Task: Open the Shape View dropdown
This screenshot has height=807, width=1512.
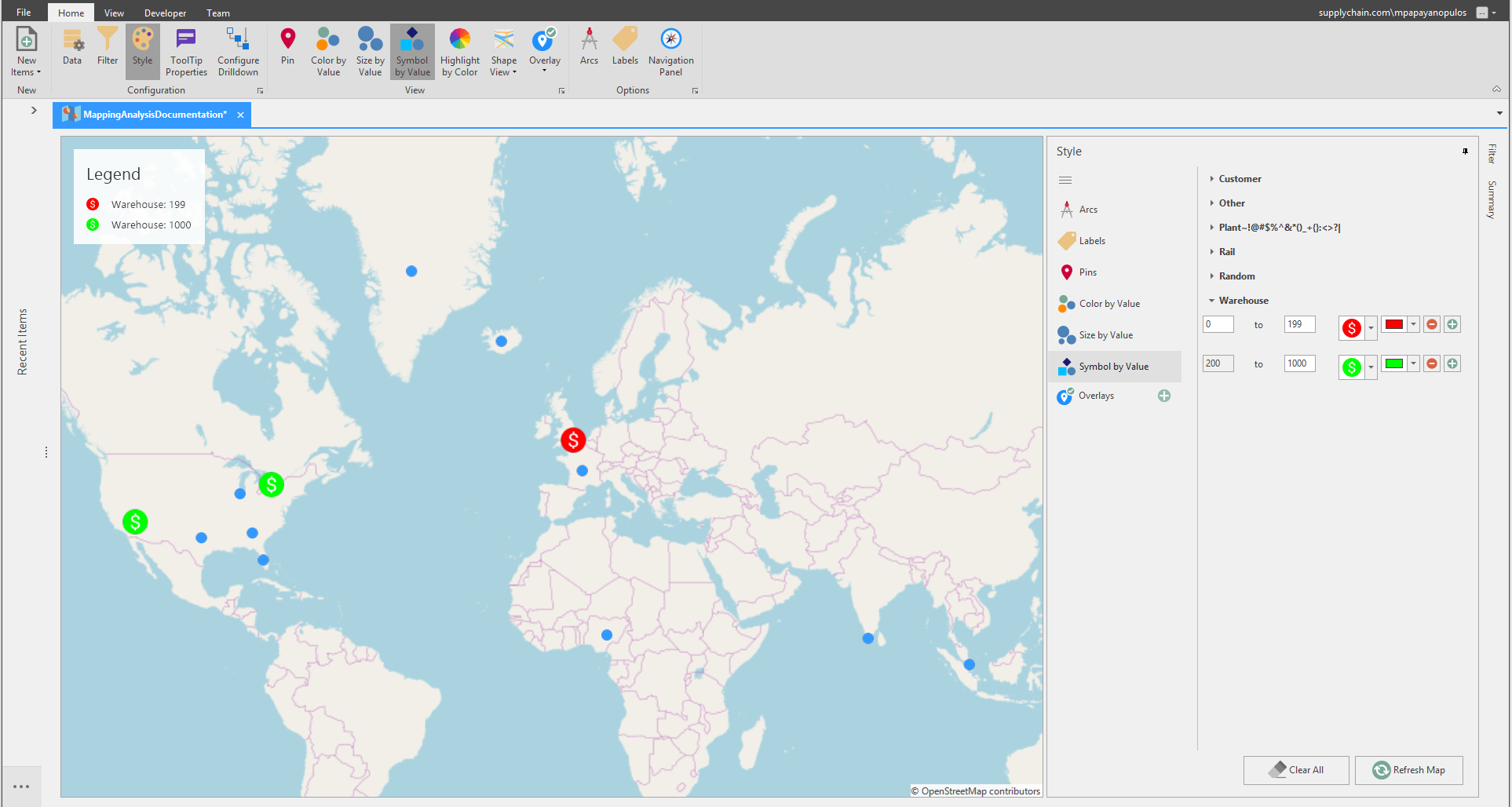Action: 503,52
